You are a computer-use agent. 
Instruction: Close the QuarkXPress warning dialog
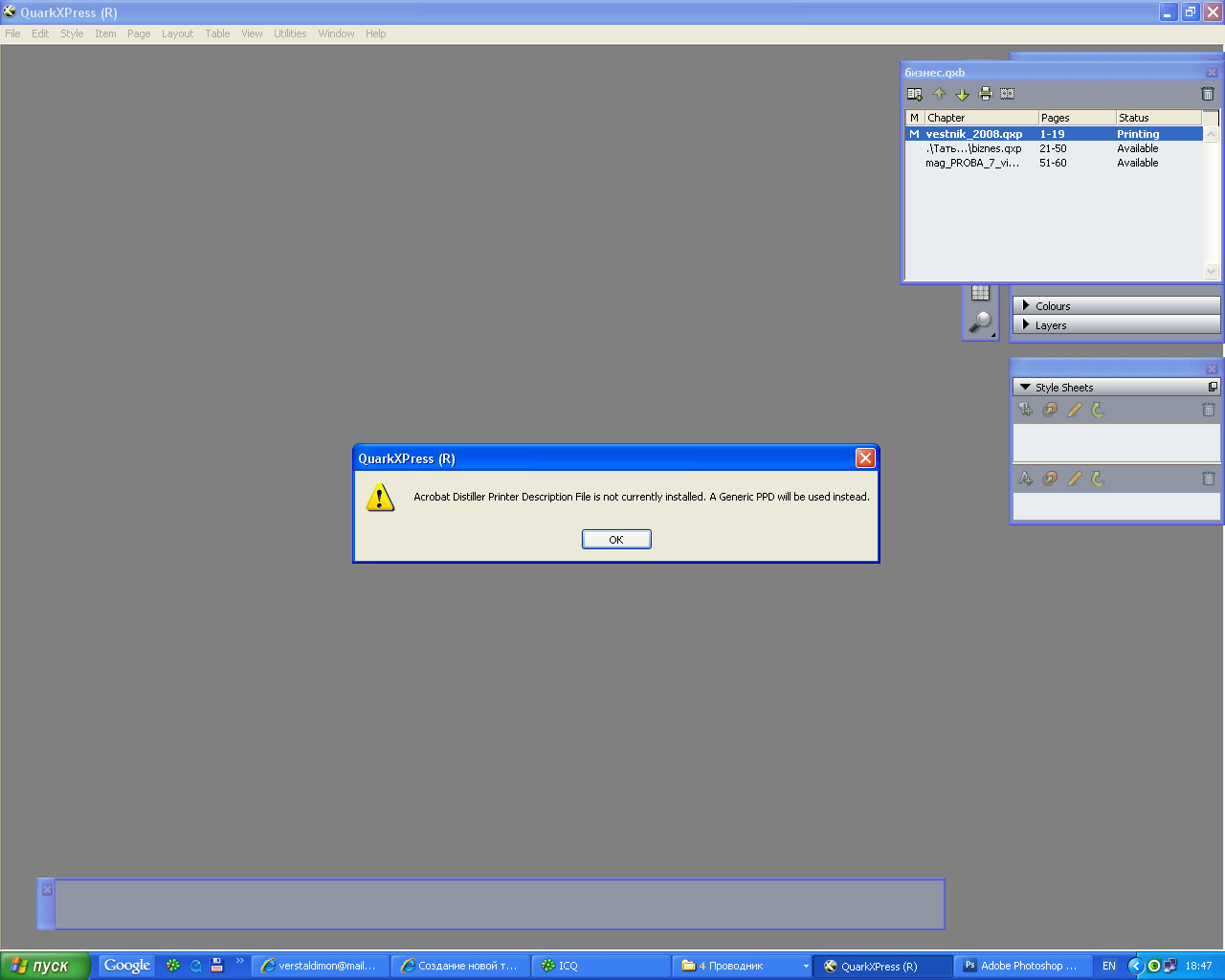click(x=865, y=458)
